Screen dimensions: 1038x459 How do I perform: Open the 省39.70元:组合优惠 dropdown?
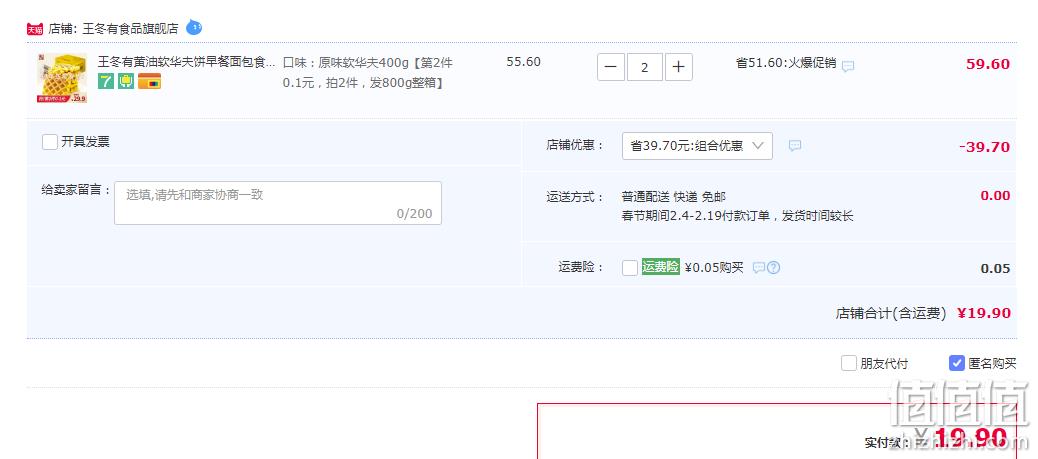point(697,146)
